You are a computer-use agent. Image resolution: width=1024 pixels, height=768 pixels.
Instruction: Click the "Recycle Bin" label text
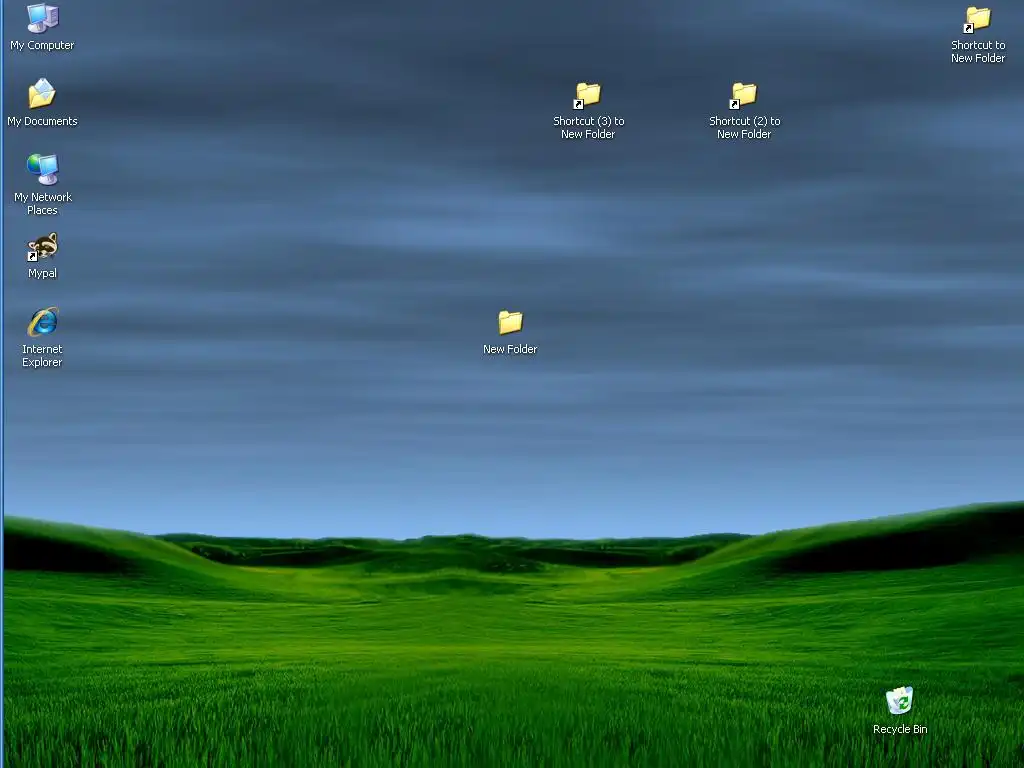coord(900,729)
